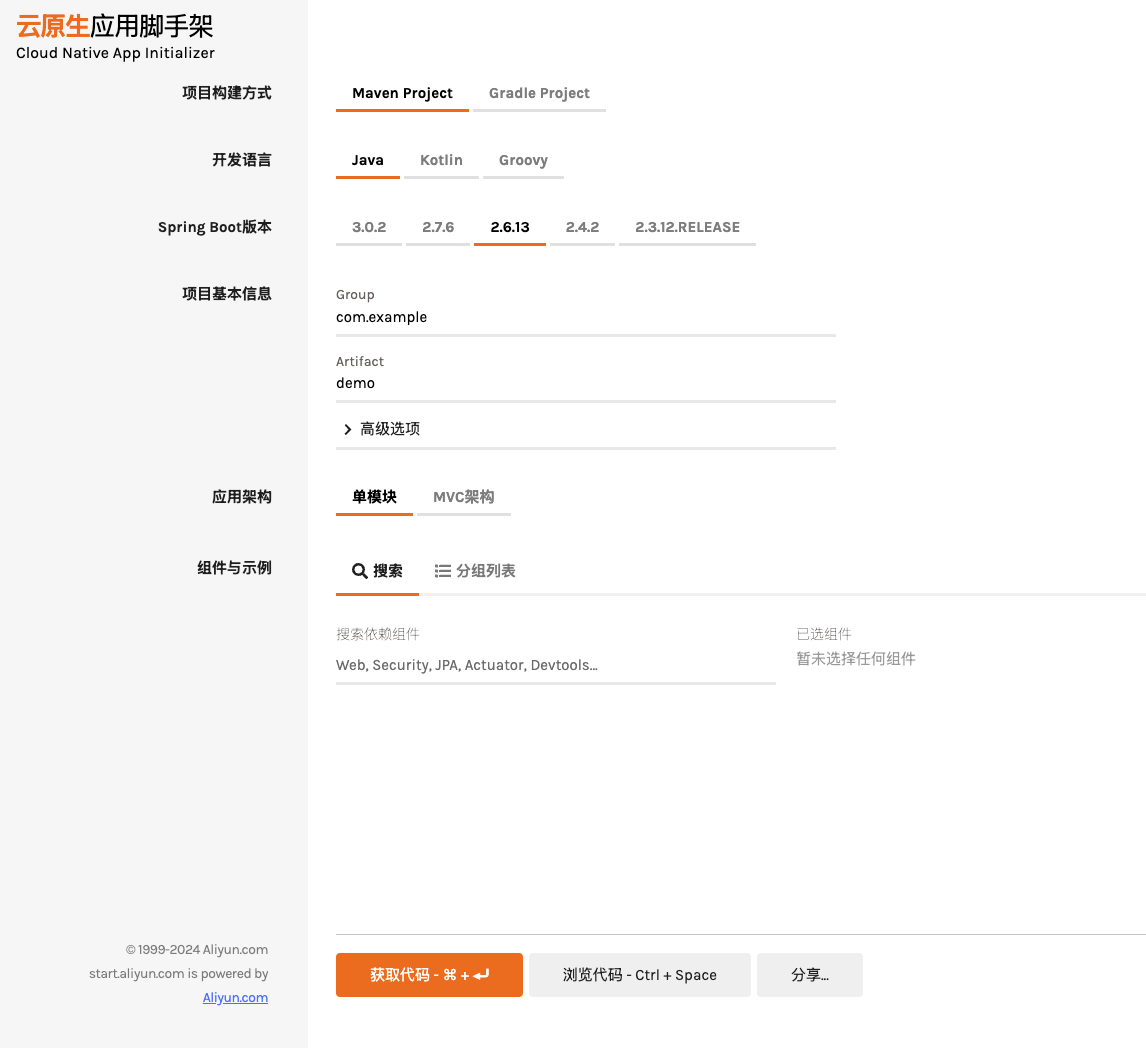1146x1048 pixels.
Task: Select Spring Boot version 2.7.6
Action: pyautogui.click(x=438, y=227)
